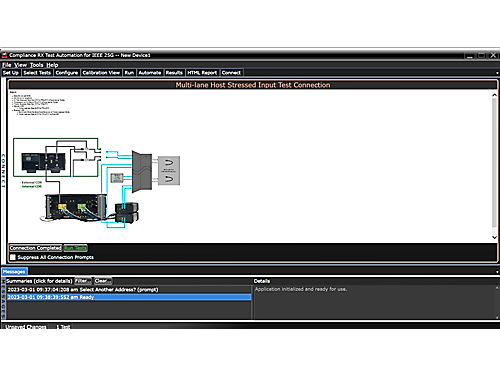Expand the tab overflow arrow at toolbar right

pos(497,73)
